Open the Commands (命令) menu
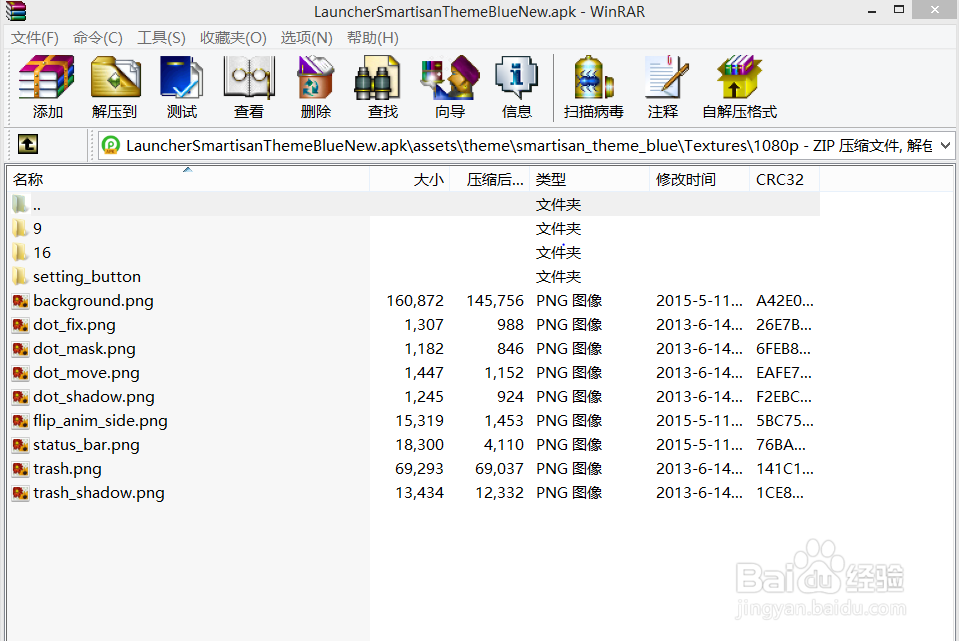959x641 pixels. [x=97, y=38]
